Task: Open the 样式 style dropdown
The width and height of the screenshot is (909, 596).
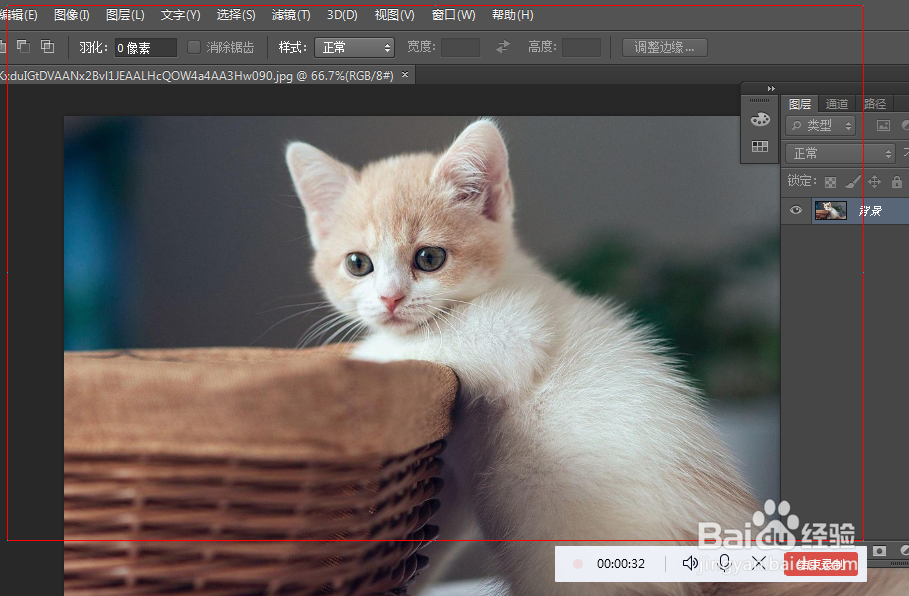Action: click(354, 48)
